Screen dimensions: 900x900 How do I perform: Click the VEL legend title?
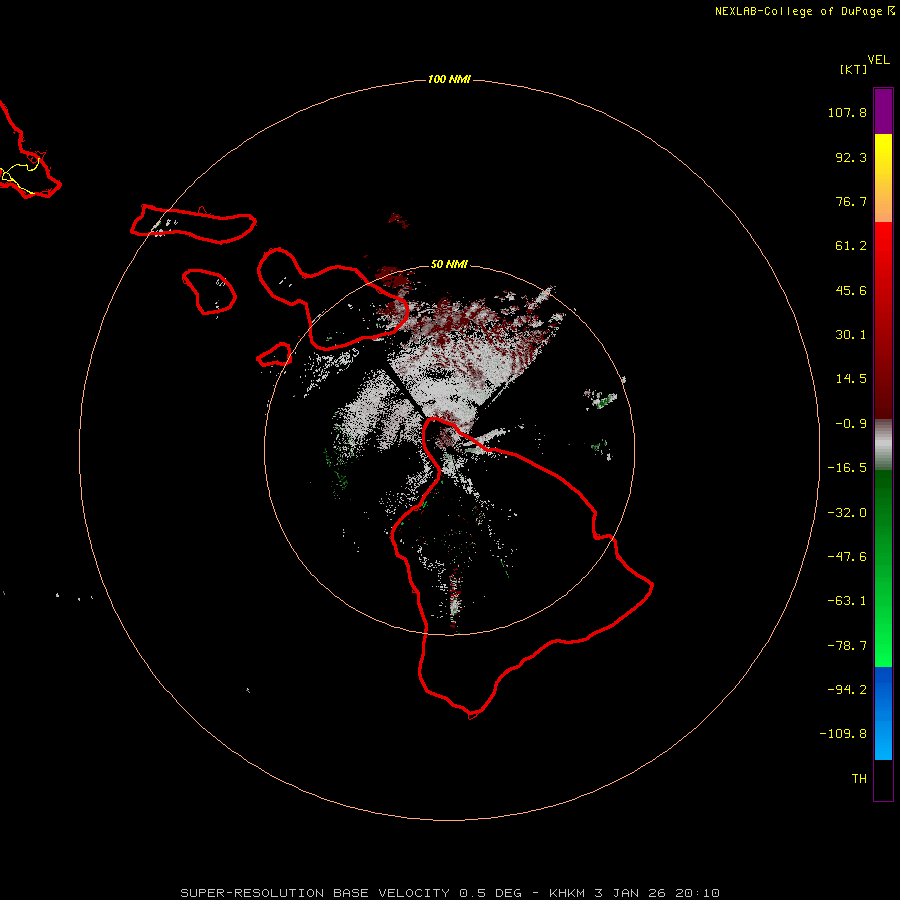click(878, 60)
